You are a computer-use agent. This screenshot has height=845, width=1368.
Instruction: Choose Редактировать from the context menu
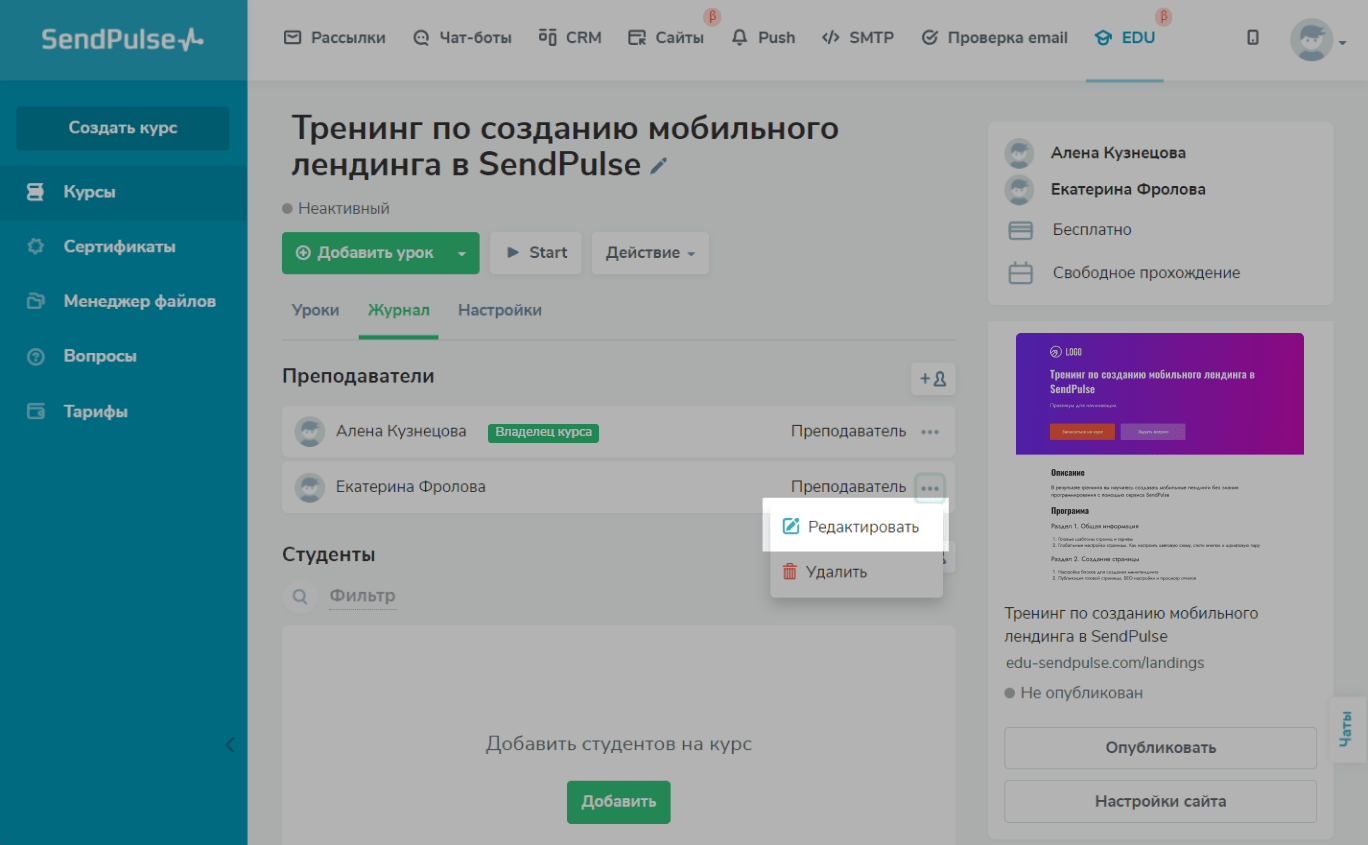(x=856, y=527)
